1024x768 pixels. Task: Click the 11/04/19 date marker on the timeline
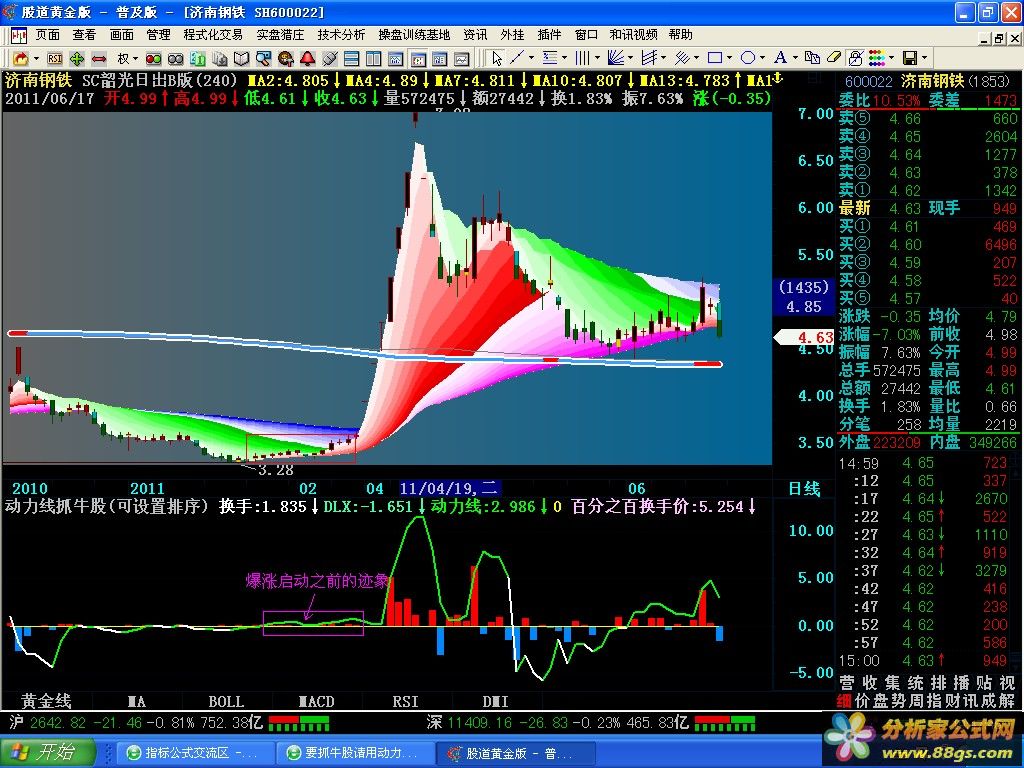(x=449, y=488)
